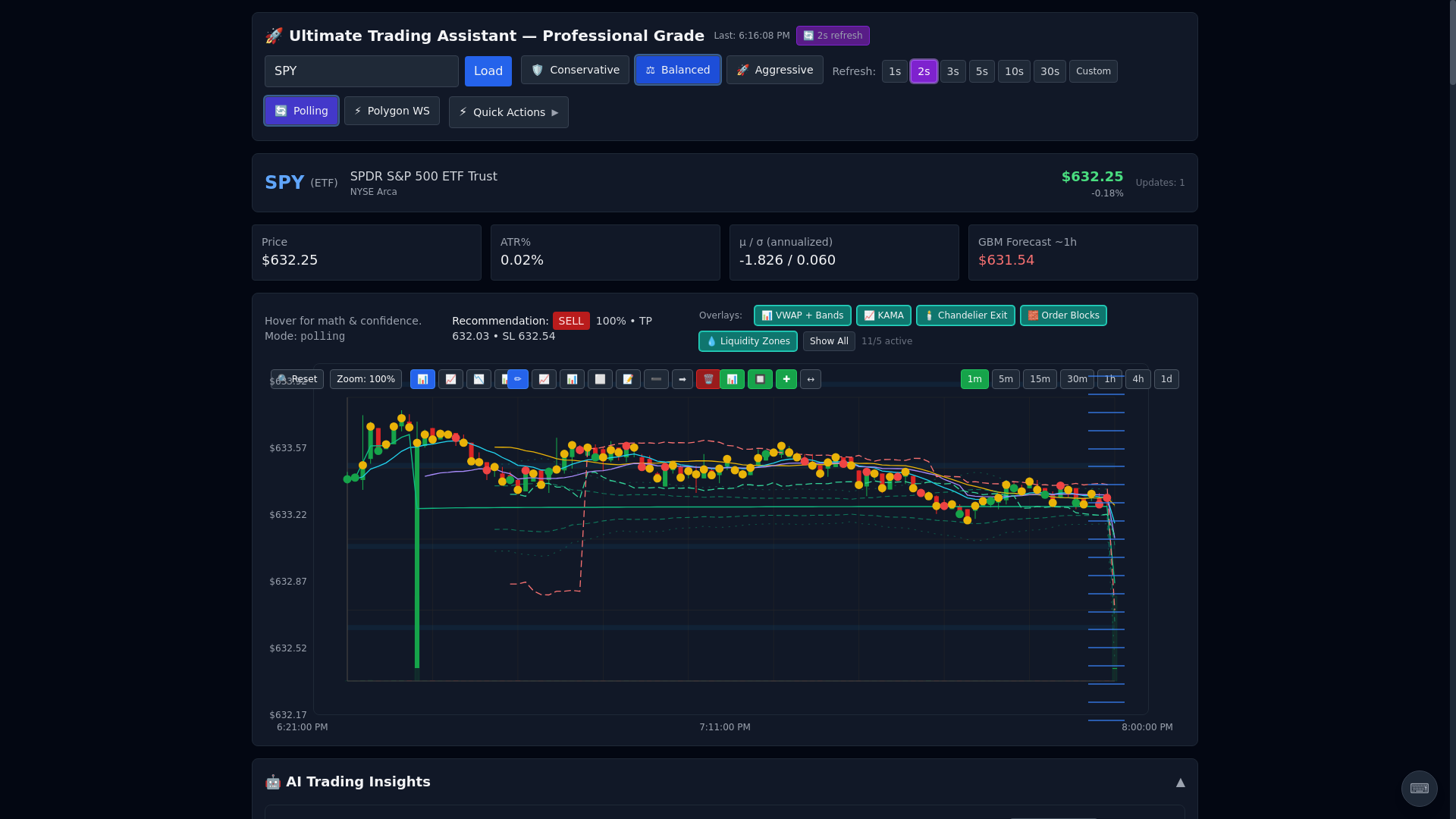Image resolution: width=1456 pixels, height=819 pixels.
Task: Click the downward trend chart icon
Action: click(x=479, y=379)
